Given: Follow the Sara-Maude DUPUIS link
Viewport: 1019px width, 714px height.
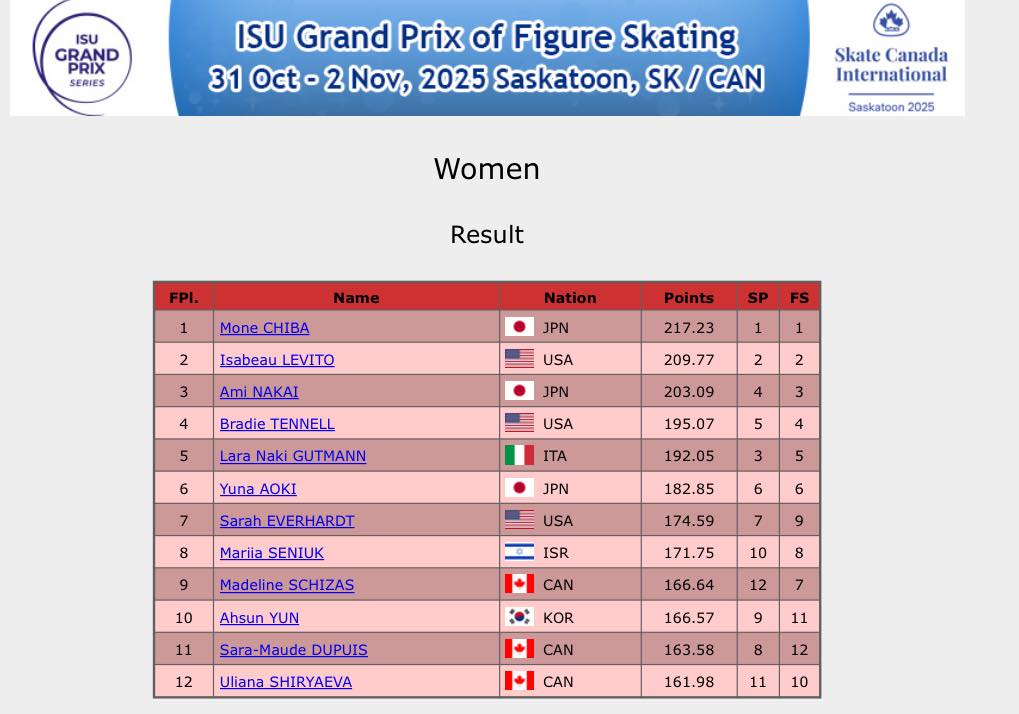Looking at the screenshot, I should (294, 650).
